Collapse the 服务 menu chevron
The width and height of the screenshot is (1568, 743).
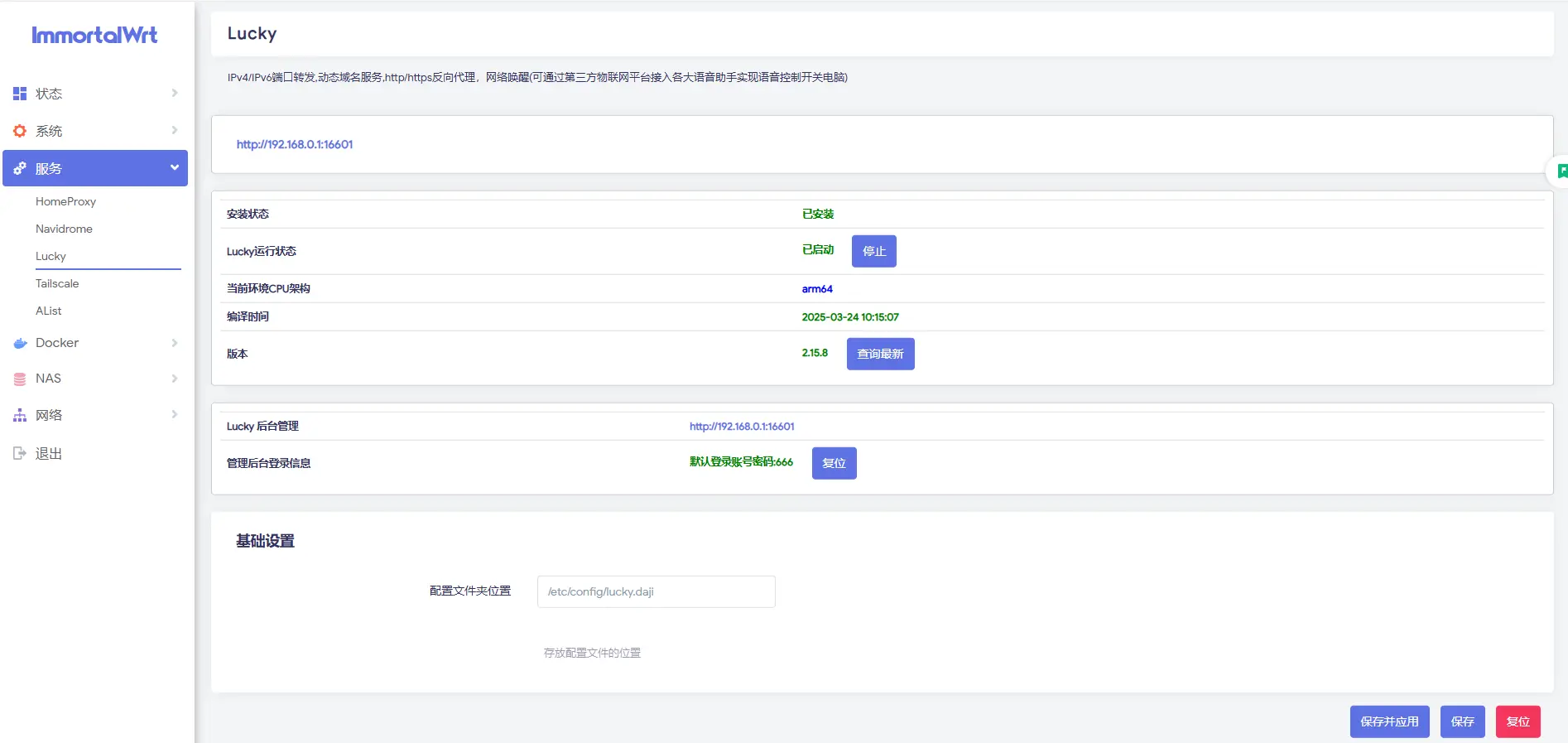[175, 167]
